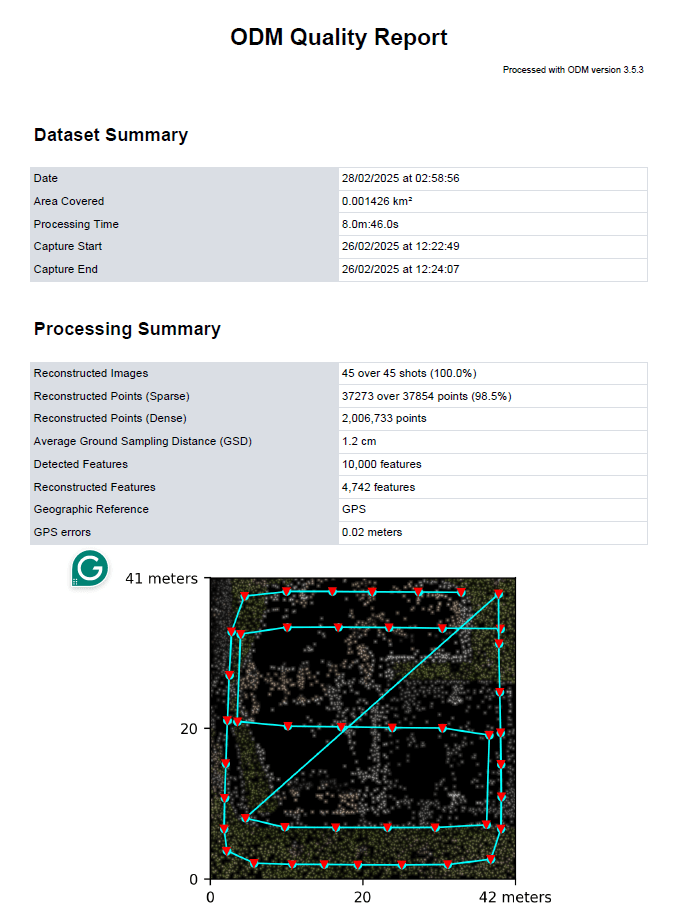674x916 pixels.
Task: Click the flight path survey map image
Action: click(x=363, y=728)
